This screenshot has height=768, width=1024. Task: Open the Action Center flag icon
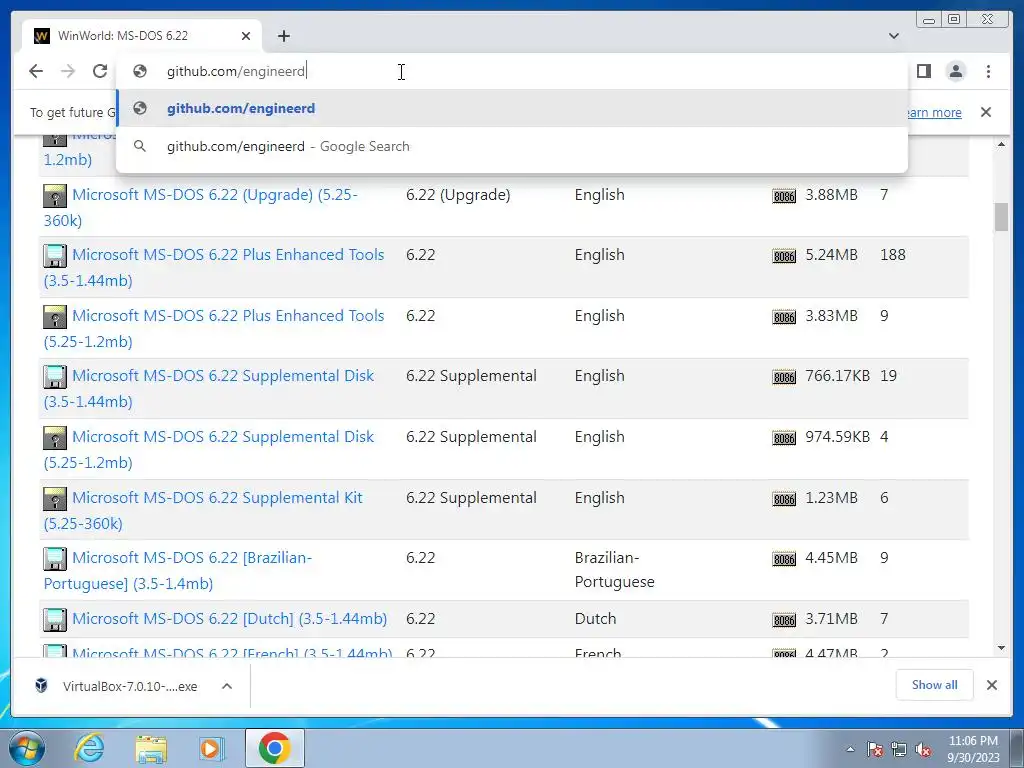tap(875, 750)
